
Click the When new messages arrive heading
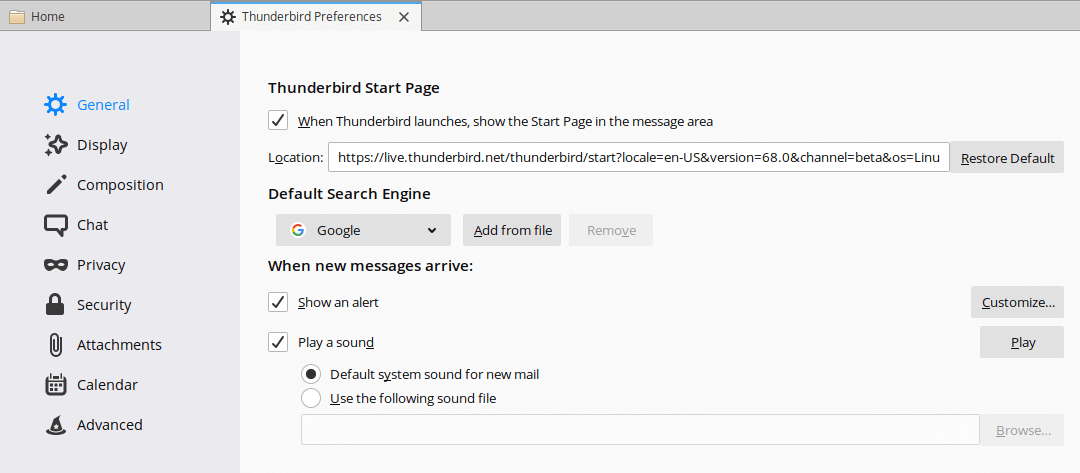coord(371,266)
